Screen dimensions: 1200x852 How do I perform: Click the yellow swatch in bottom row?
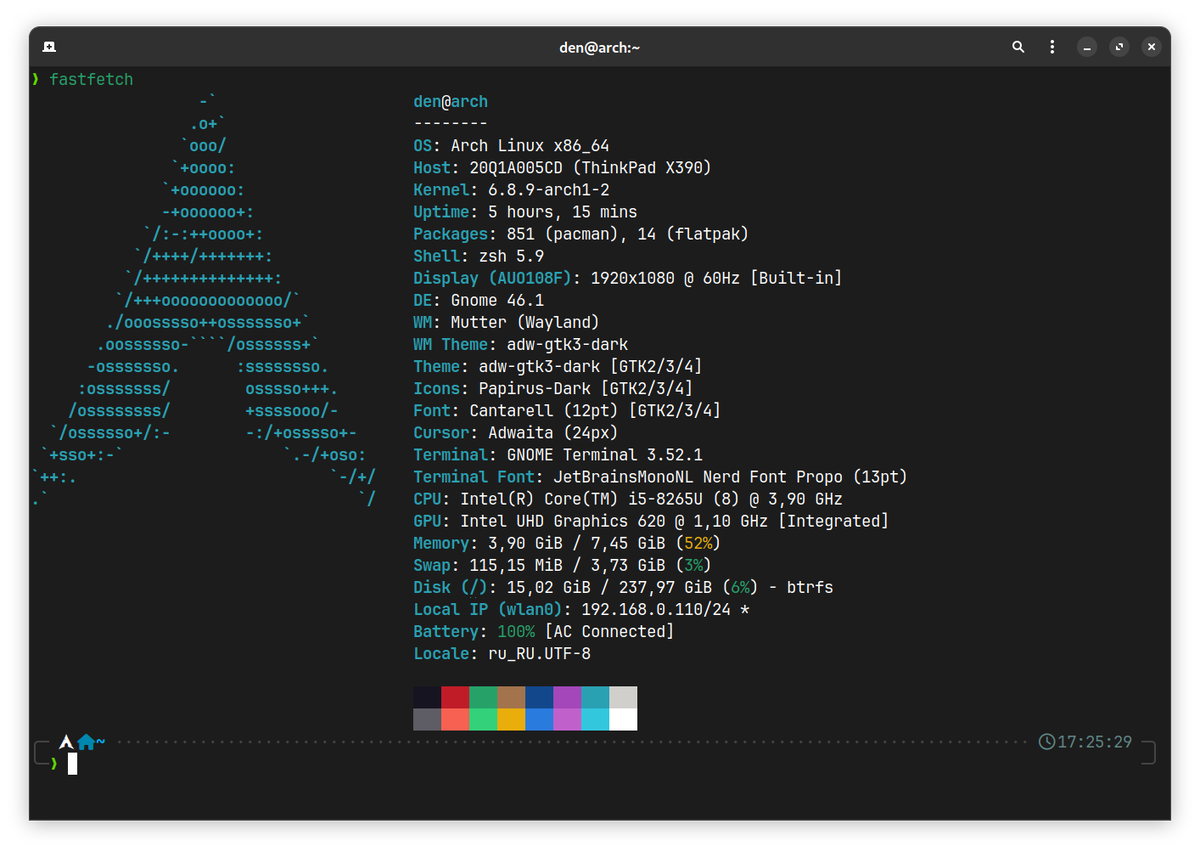511,719
